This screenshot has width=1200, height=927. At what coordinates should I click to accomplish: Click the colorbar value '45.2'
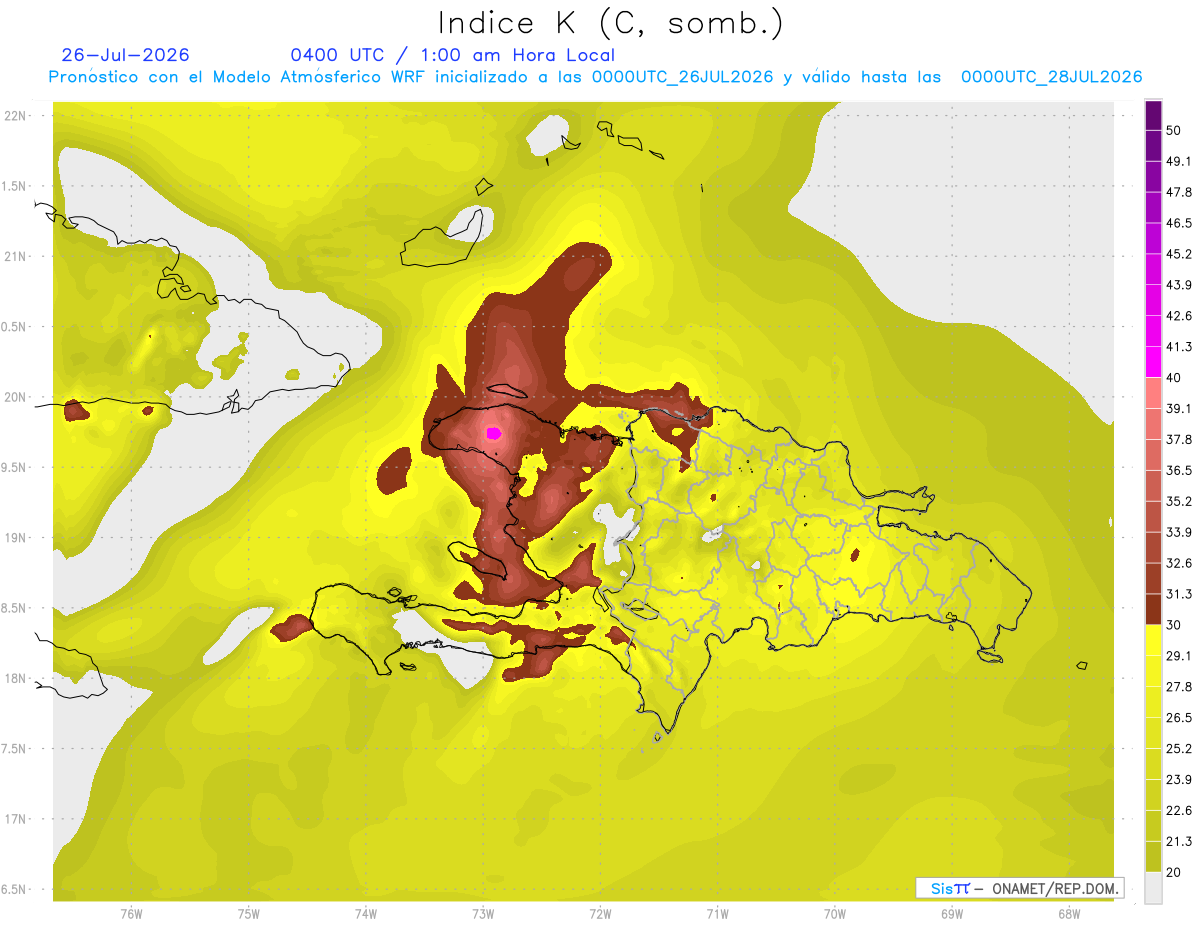1180,254
